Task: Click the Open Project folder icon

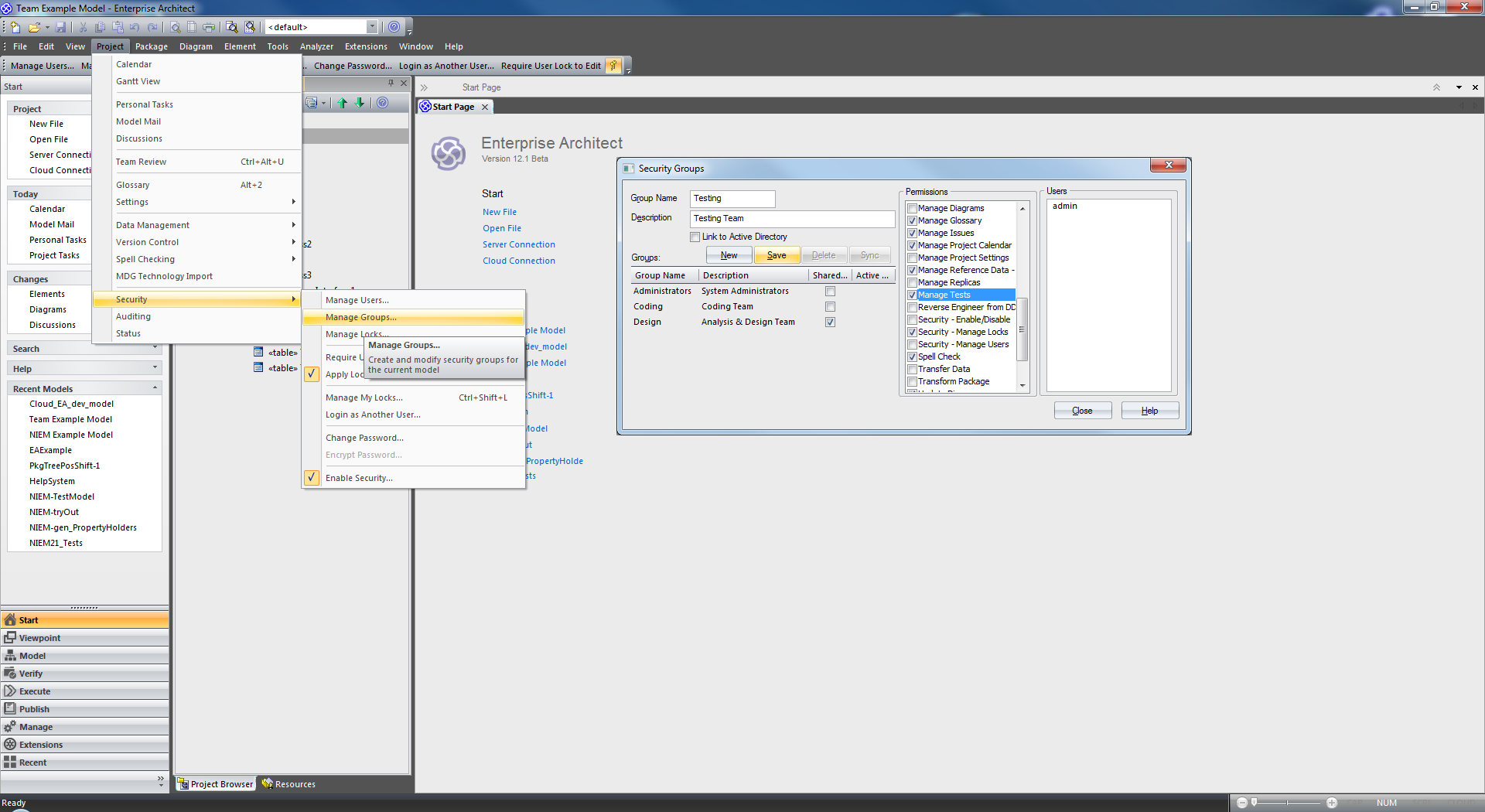Action: pyautogui.click(x=34, y=27)
